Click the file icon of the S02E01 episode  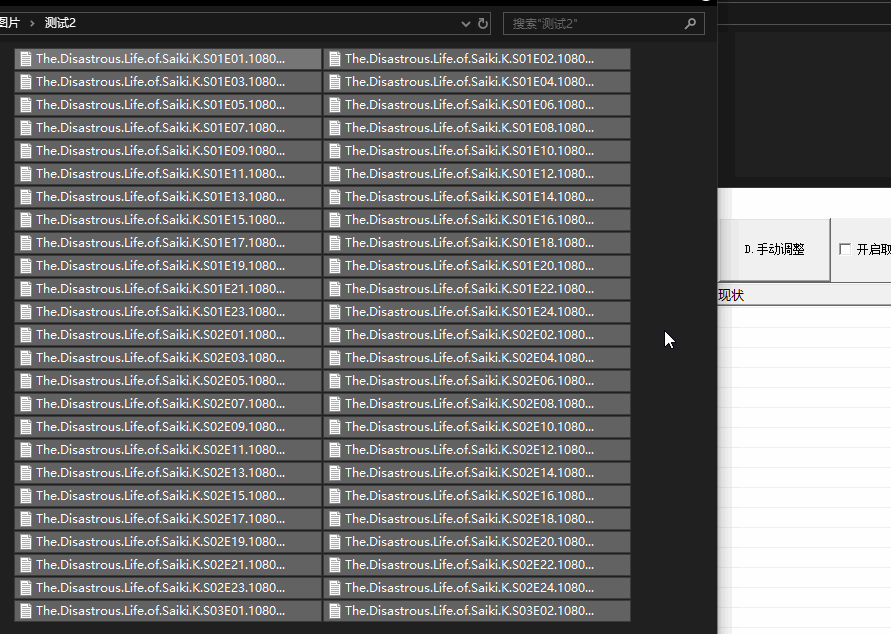coord(26,335)
